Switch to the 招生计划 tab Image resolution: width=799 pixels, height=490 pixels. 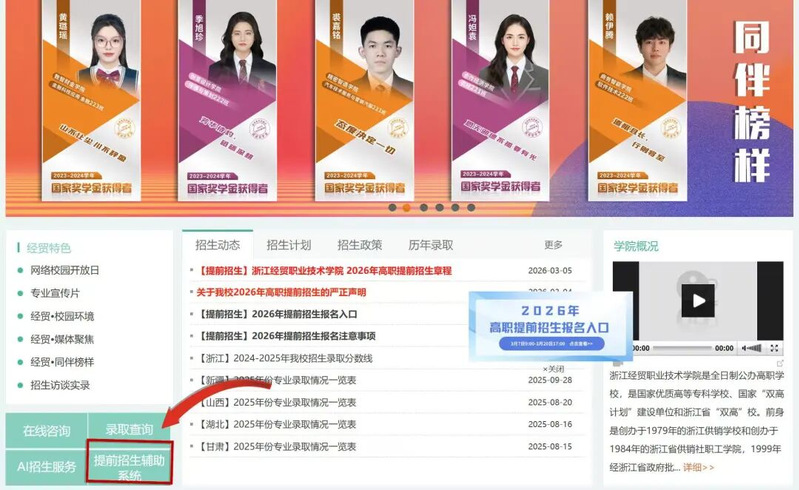288,245
